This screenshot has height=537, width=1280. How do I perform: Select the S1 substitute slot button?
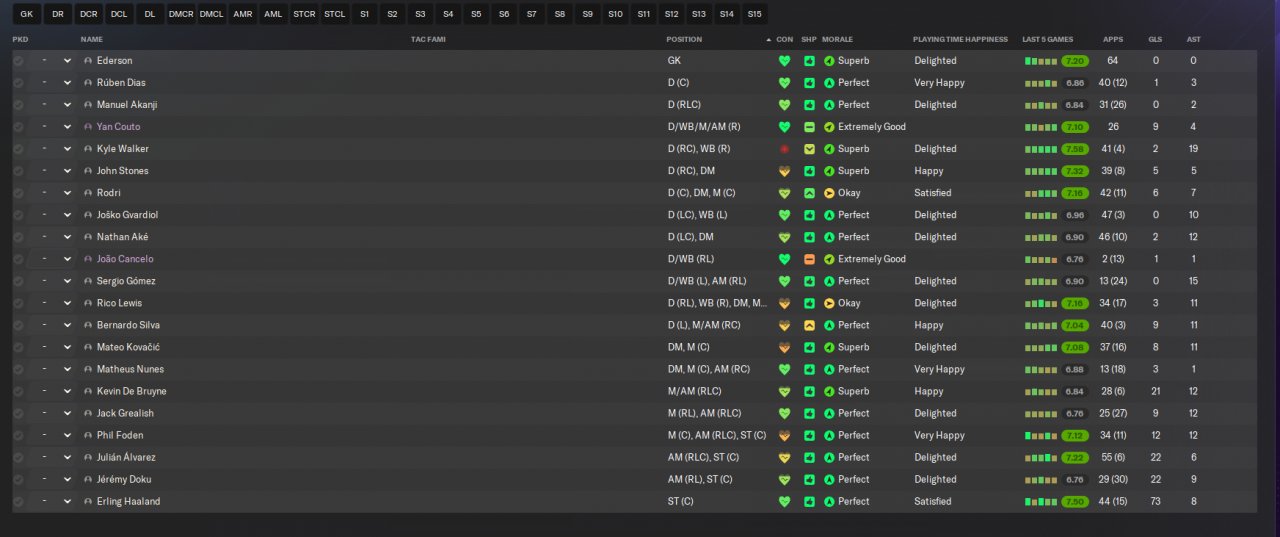[365, 14]
